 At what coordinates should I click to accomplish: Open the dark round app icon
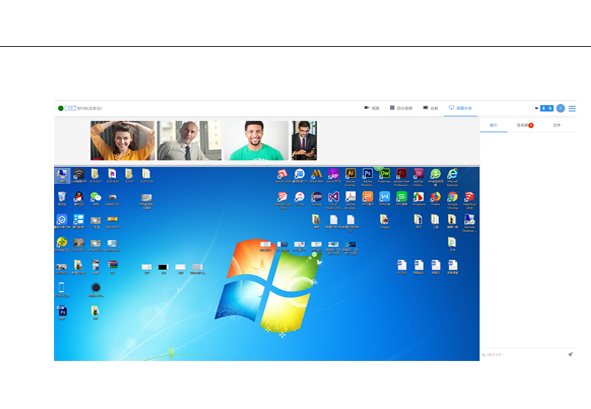(x=96, y=290)
